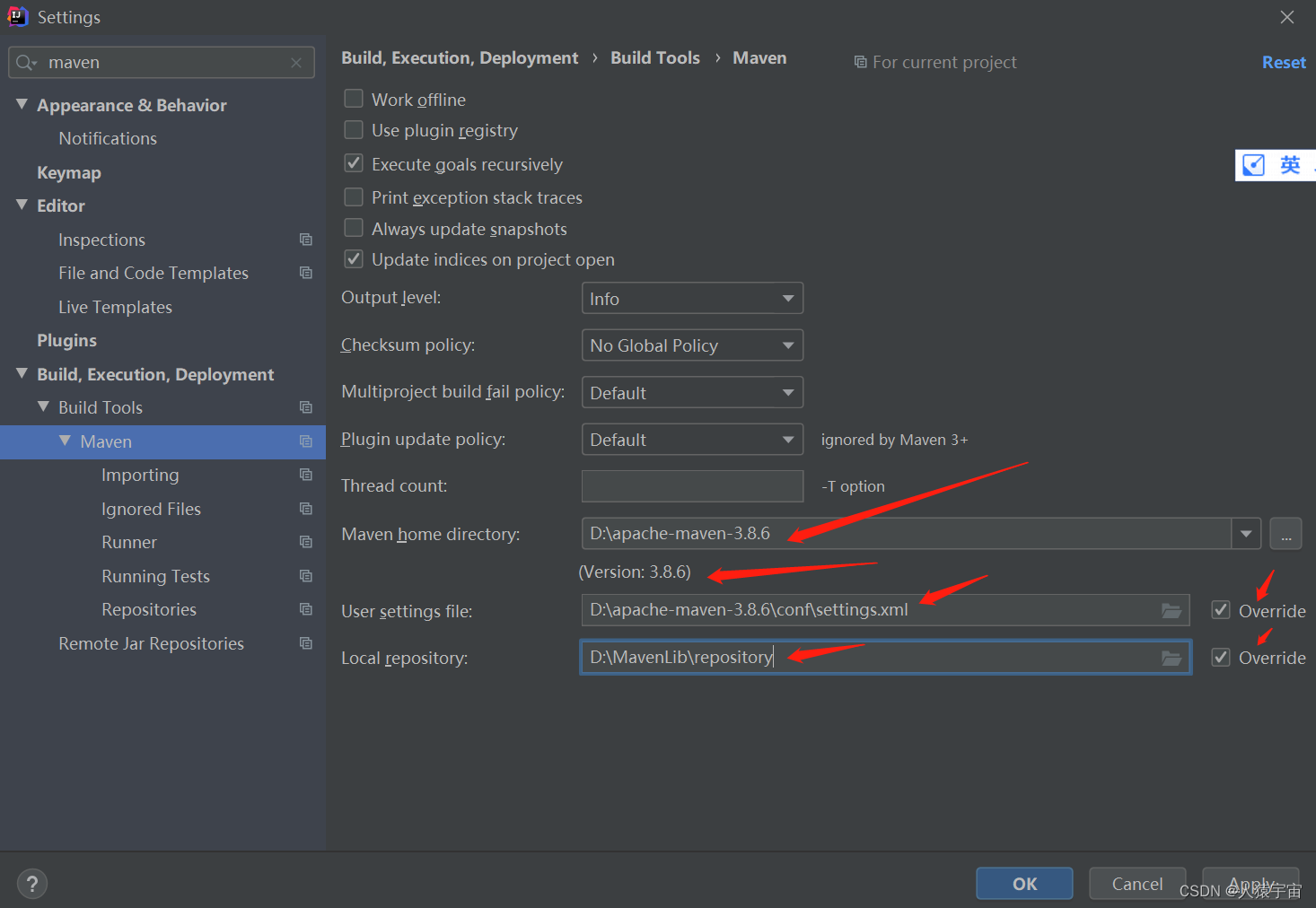The image size is (1316, 908).
Task: Click project-level icon next to Importing
Action: [306, 475]
